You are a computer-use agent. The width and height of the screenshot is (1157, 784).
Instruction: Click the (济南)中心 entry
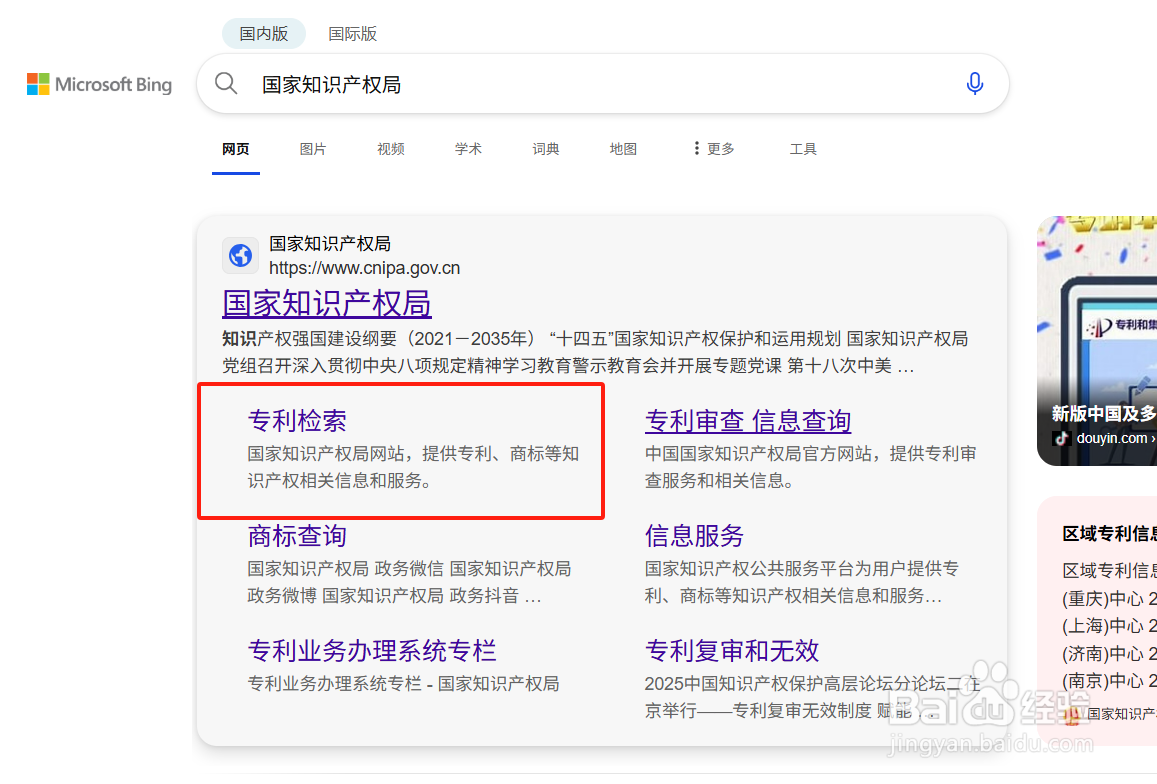(x=1109, y=654)
